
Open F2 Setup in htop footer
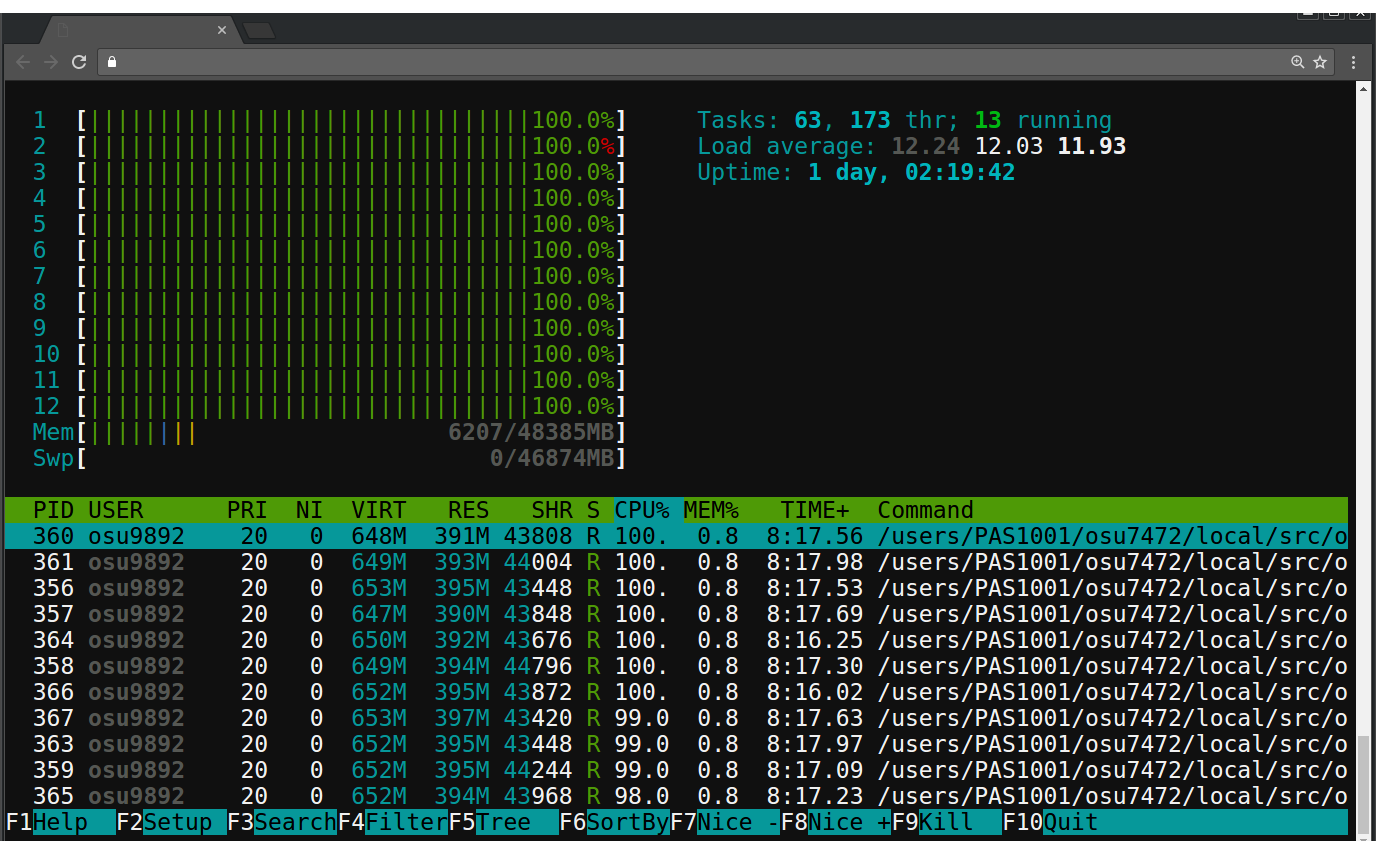tap(171, 822)
